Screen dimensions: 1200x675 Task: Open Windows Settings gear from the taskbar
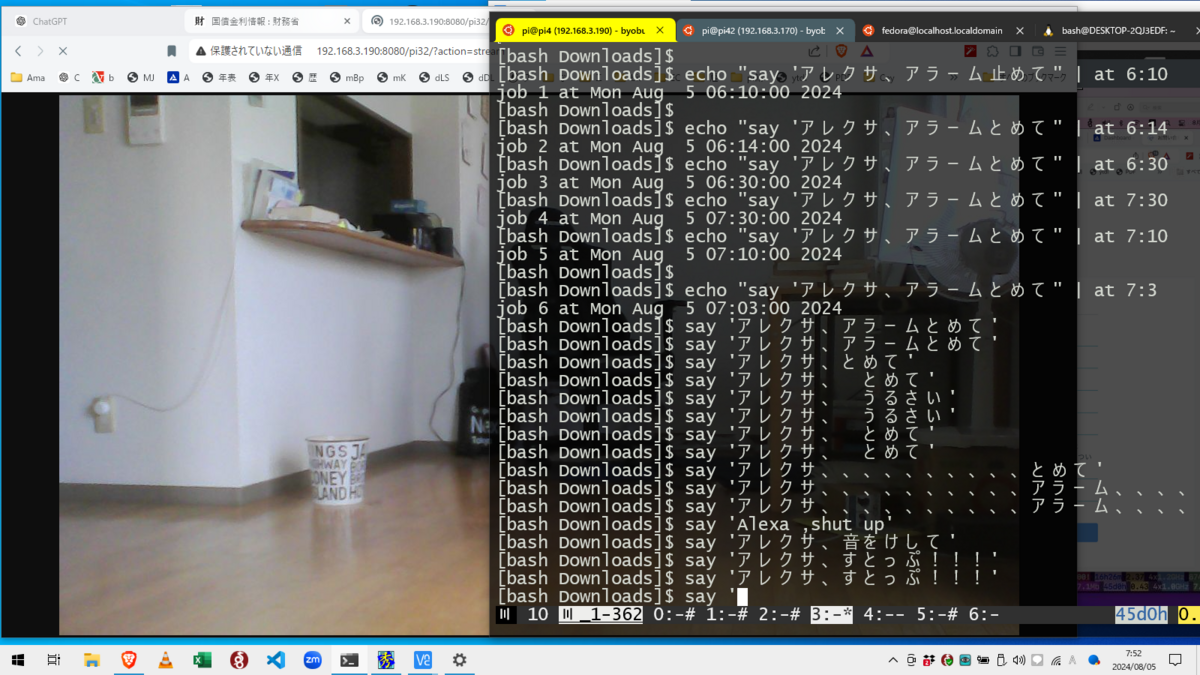coord(457,660)
